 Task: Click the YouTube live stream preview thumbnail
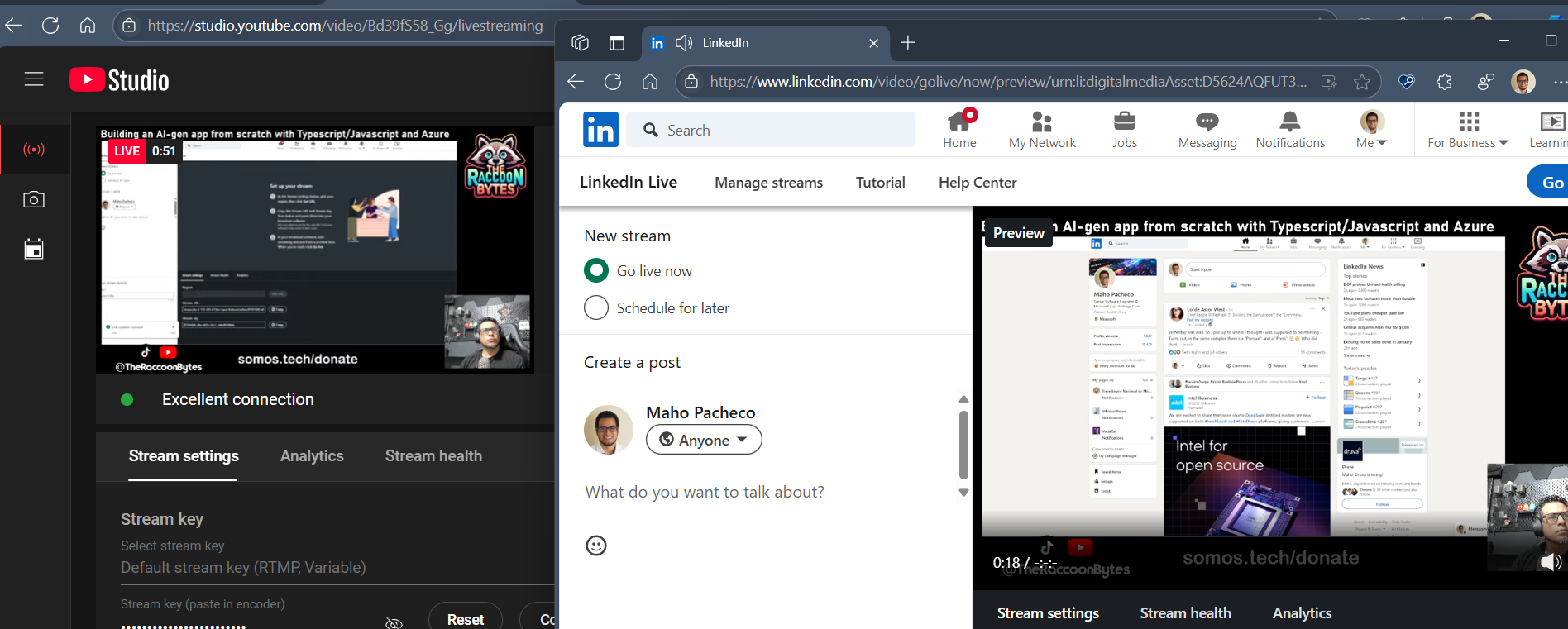point(315,250)
